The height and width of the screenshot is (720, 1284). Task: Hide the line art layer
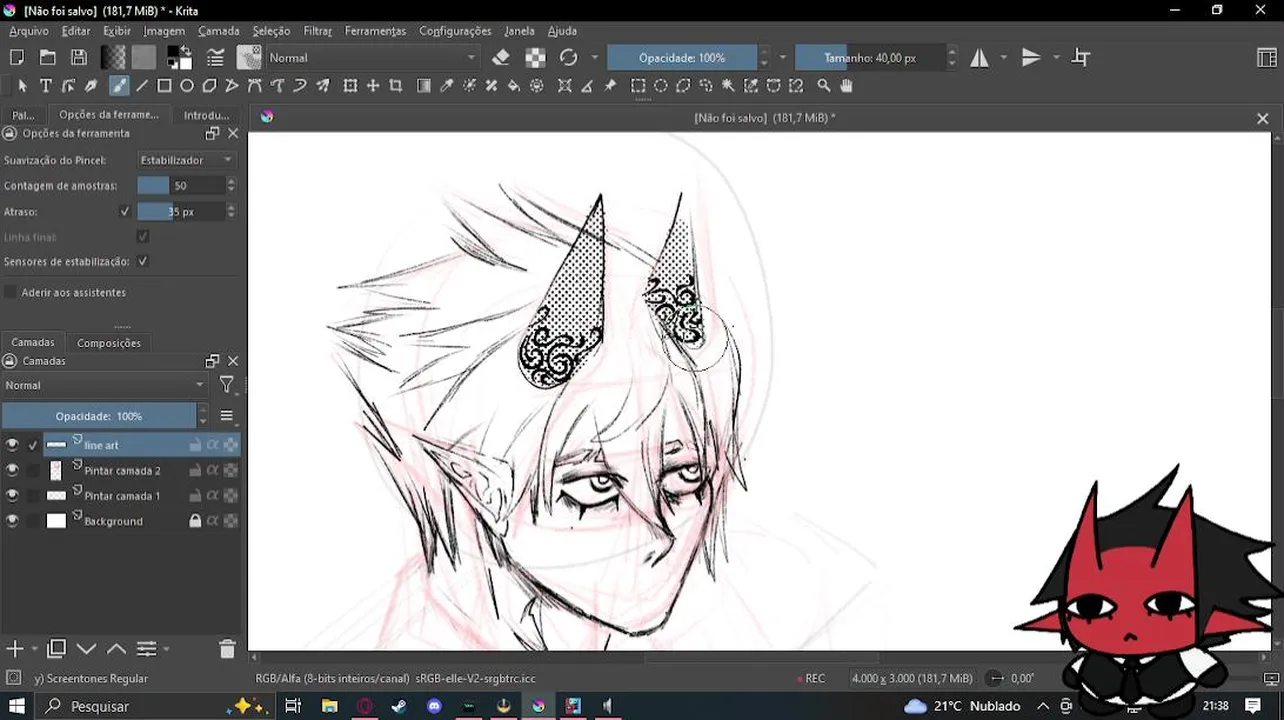pos(12,445)
